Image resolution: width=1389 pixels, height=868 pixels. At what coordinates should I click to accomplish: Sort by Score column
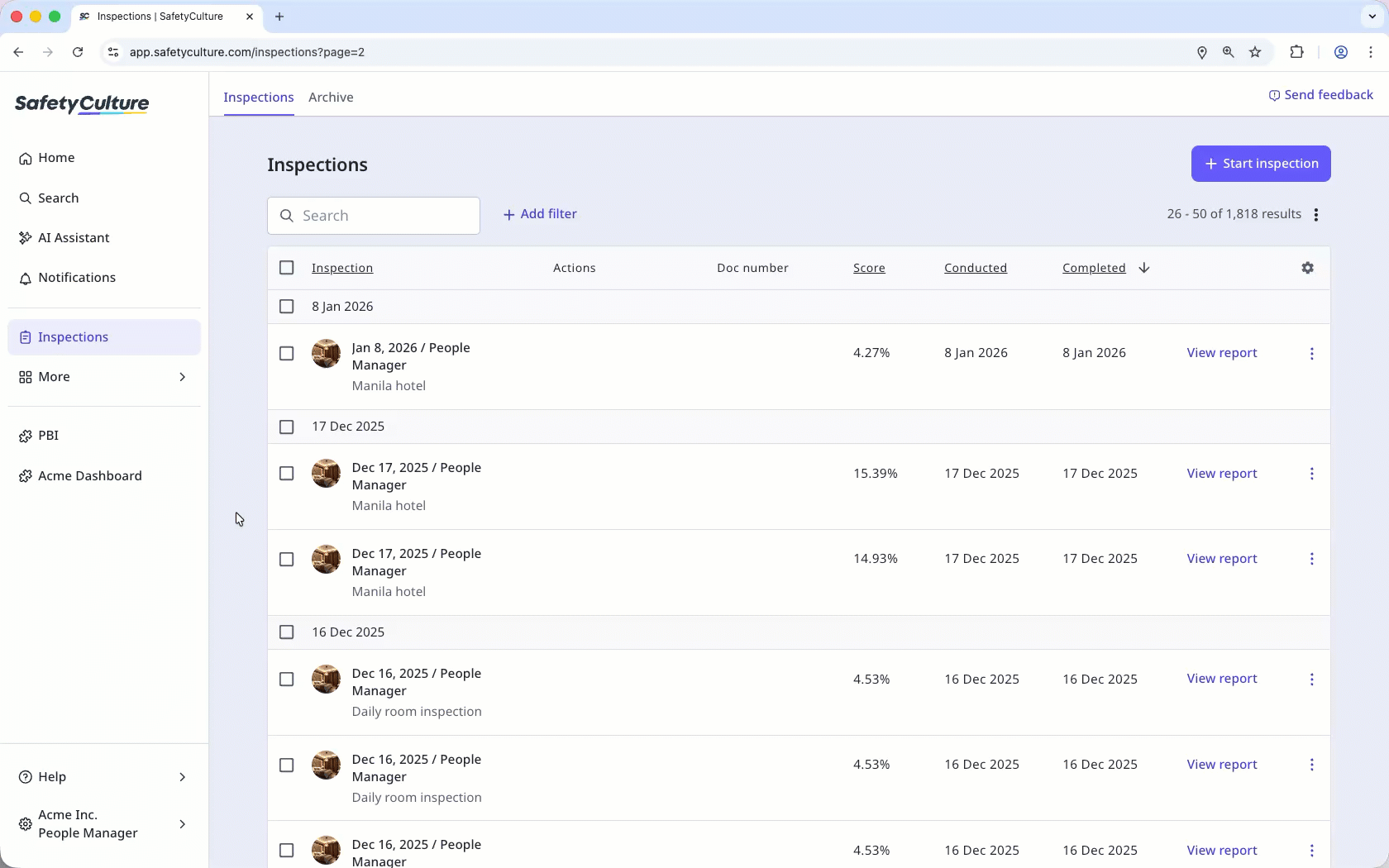coord(869,268)
